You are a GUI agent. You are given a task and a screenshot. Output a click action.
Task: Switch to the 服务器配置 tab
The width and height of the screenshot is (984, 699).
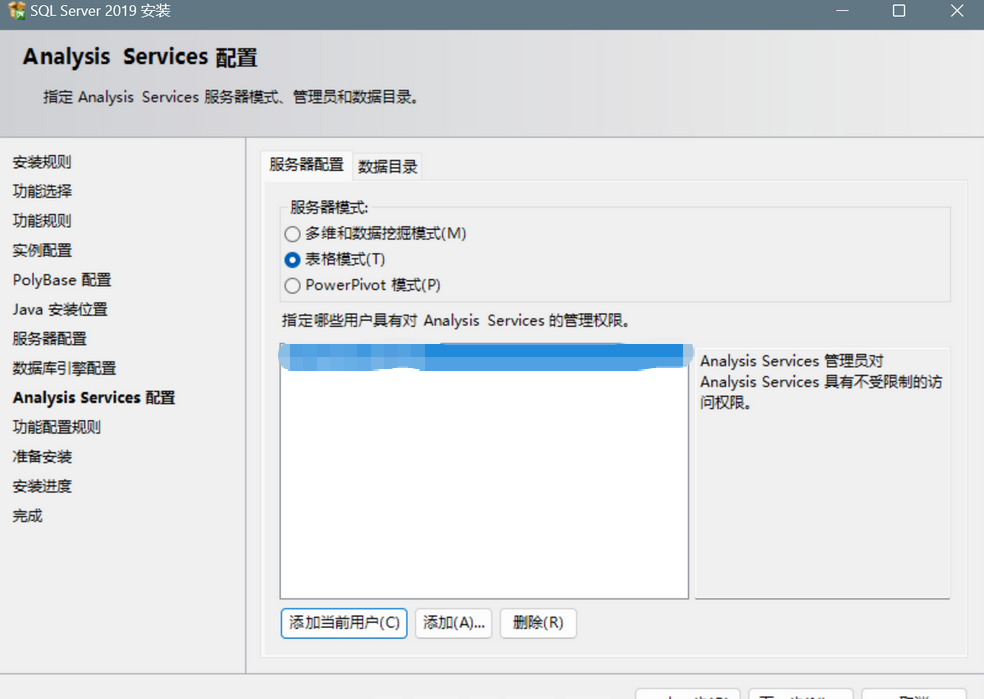point(306,165)
